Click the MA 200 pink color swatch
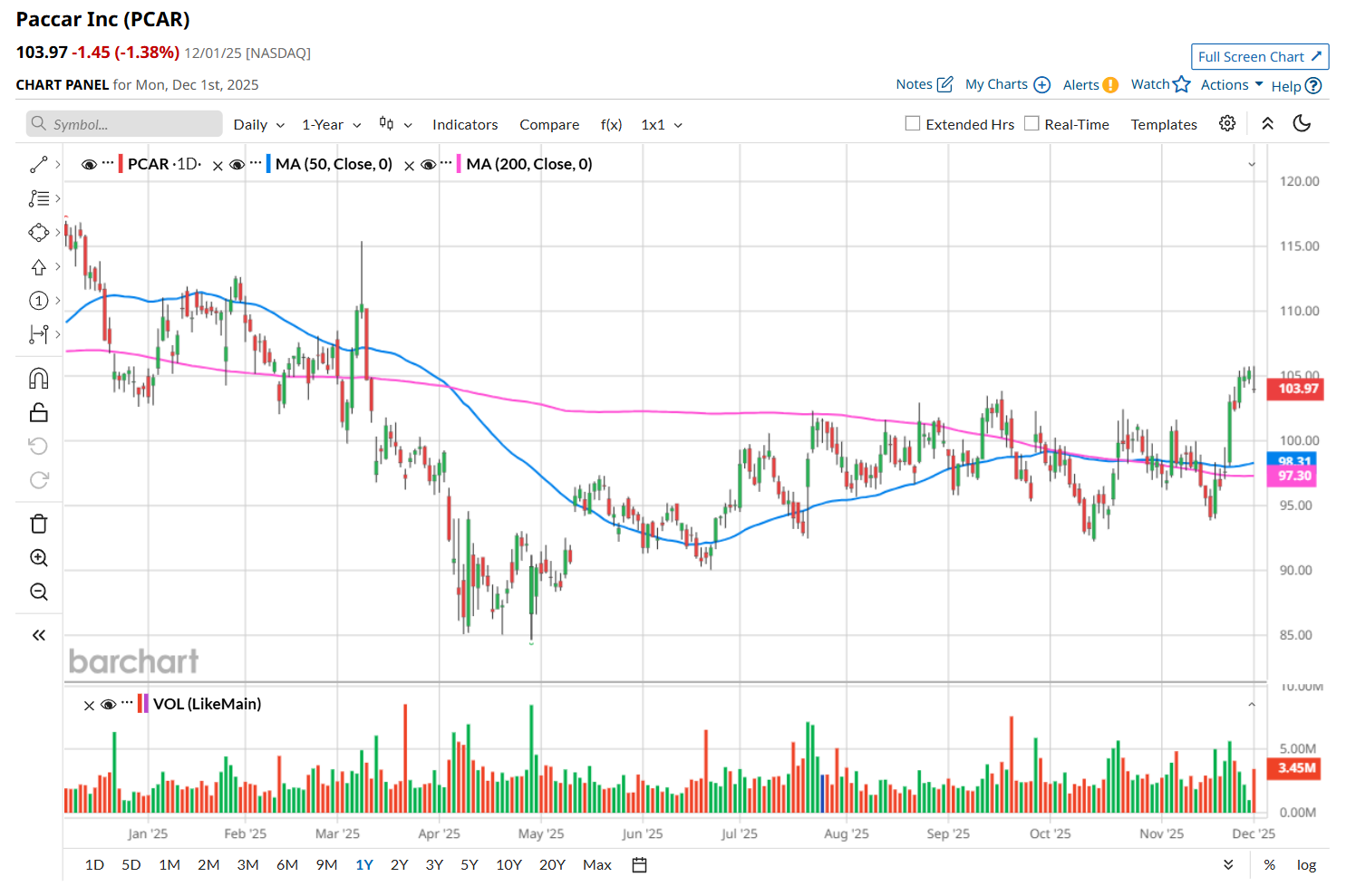Viewport: 1356px width, 896px height. tap(459, 164)
